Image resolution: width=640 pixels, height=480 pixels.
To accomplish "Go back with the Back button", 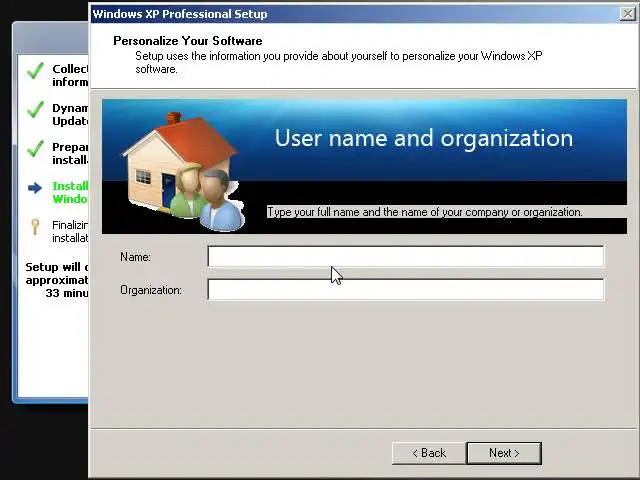I will pyautogui.click(x=429, y=453).
